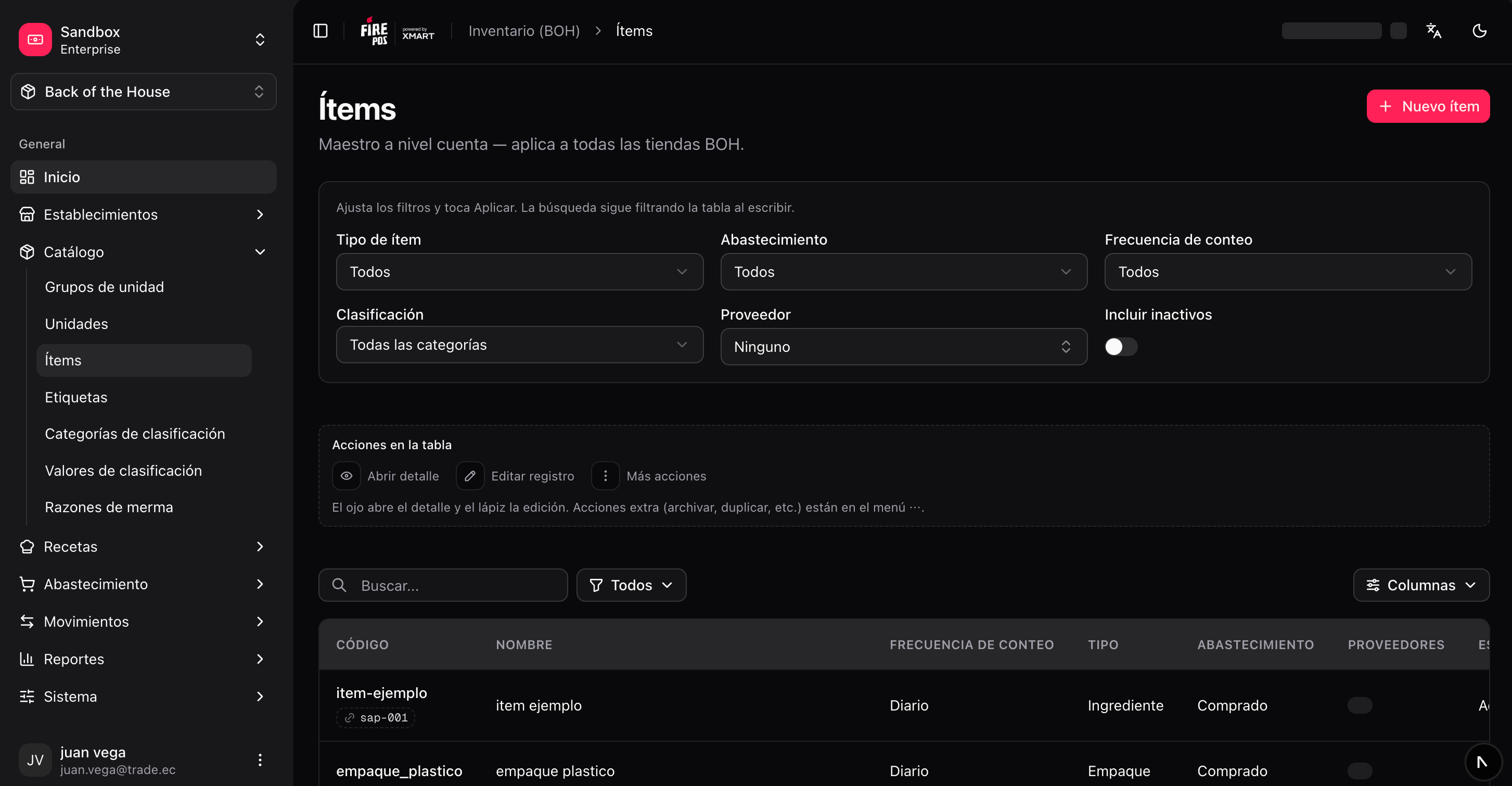The image size is (1512, 786).
Task: Open juan vega user options menu
Action: tap(260, 759)
